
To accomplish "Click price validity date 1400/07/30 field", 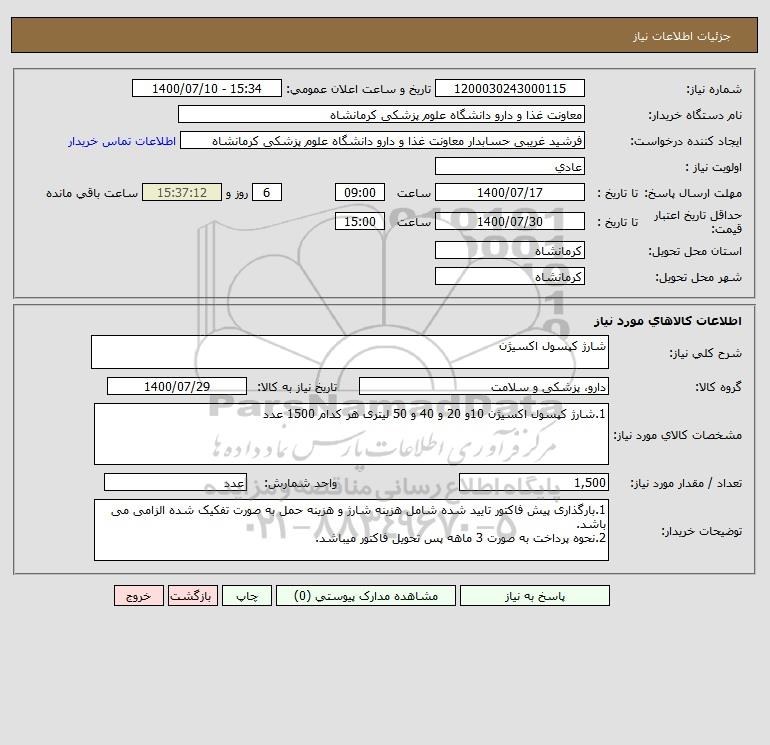I will point(510,221).
